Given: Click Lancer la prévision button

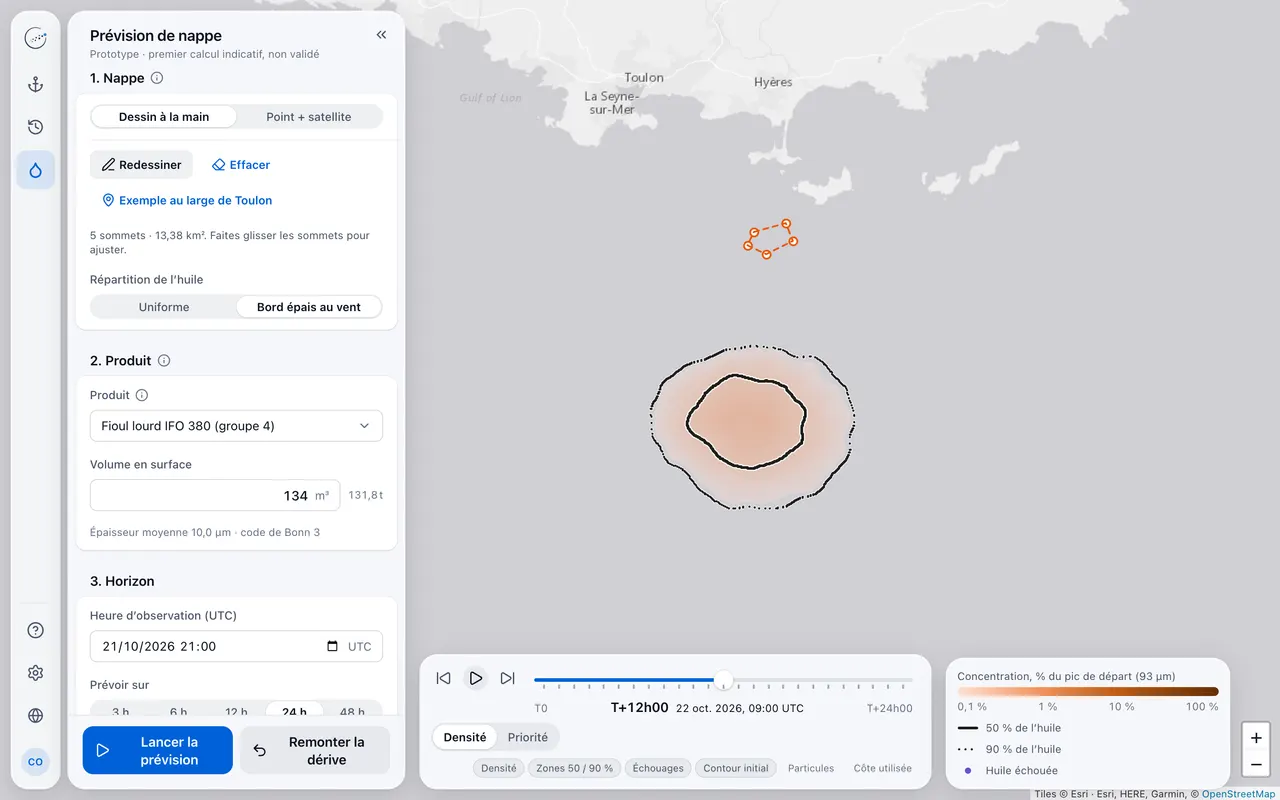Looking at the screenshot, I should pyautogui.click(x=158, y=750).
